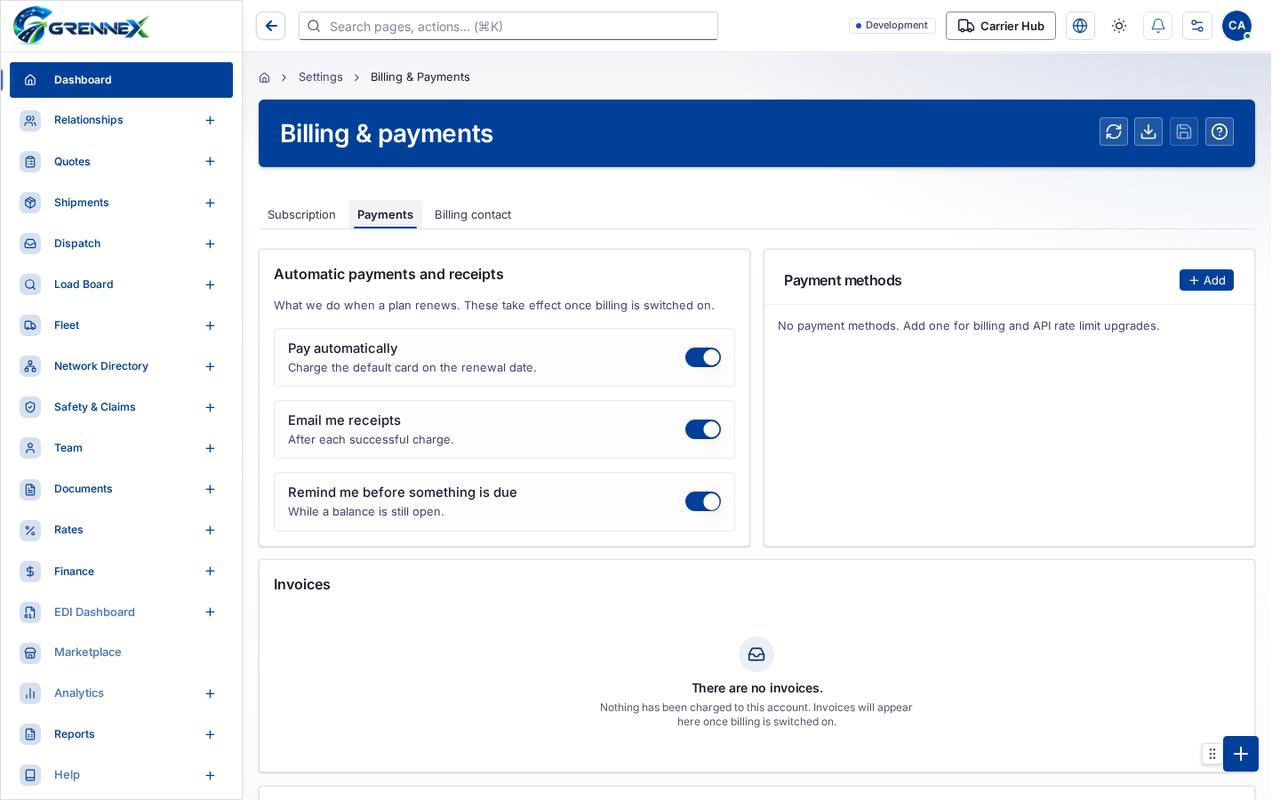1280x800 pixels.
Task: Click the Fleet truck icon
Action: [x=31, y=325]
